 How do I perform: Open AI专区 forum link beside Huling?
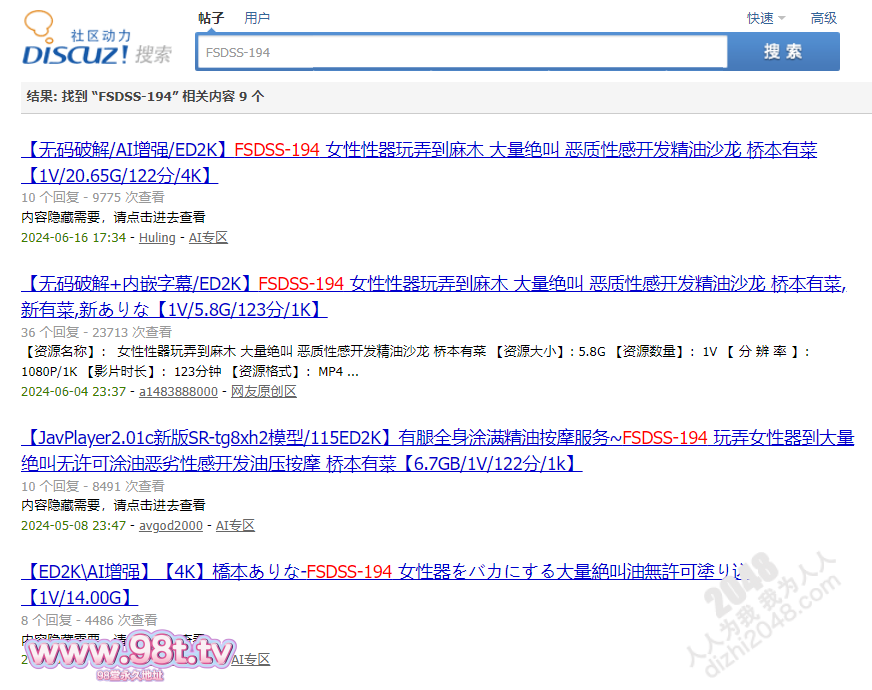coord(208,237)
